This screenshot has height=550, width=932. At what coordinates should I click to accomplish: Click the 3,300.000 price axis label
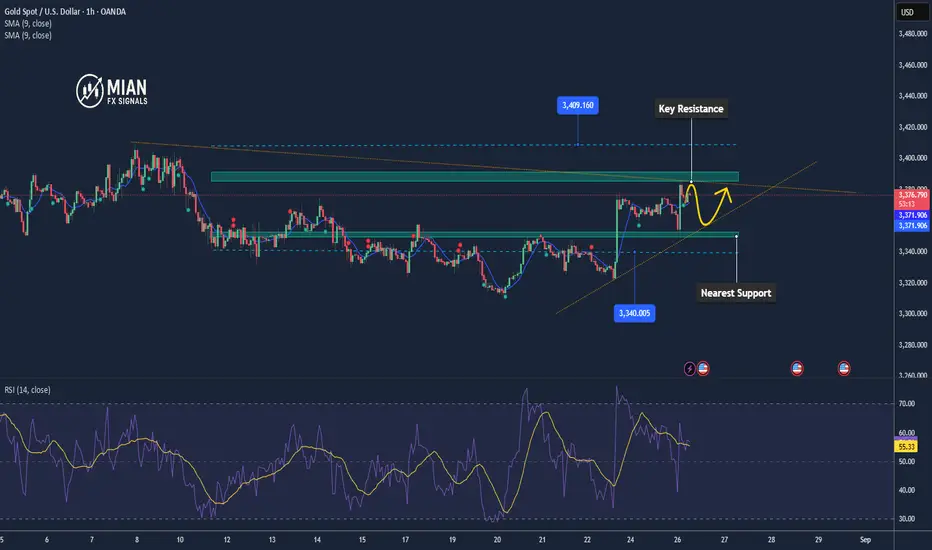coord(912,313)
